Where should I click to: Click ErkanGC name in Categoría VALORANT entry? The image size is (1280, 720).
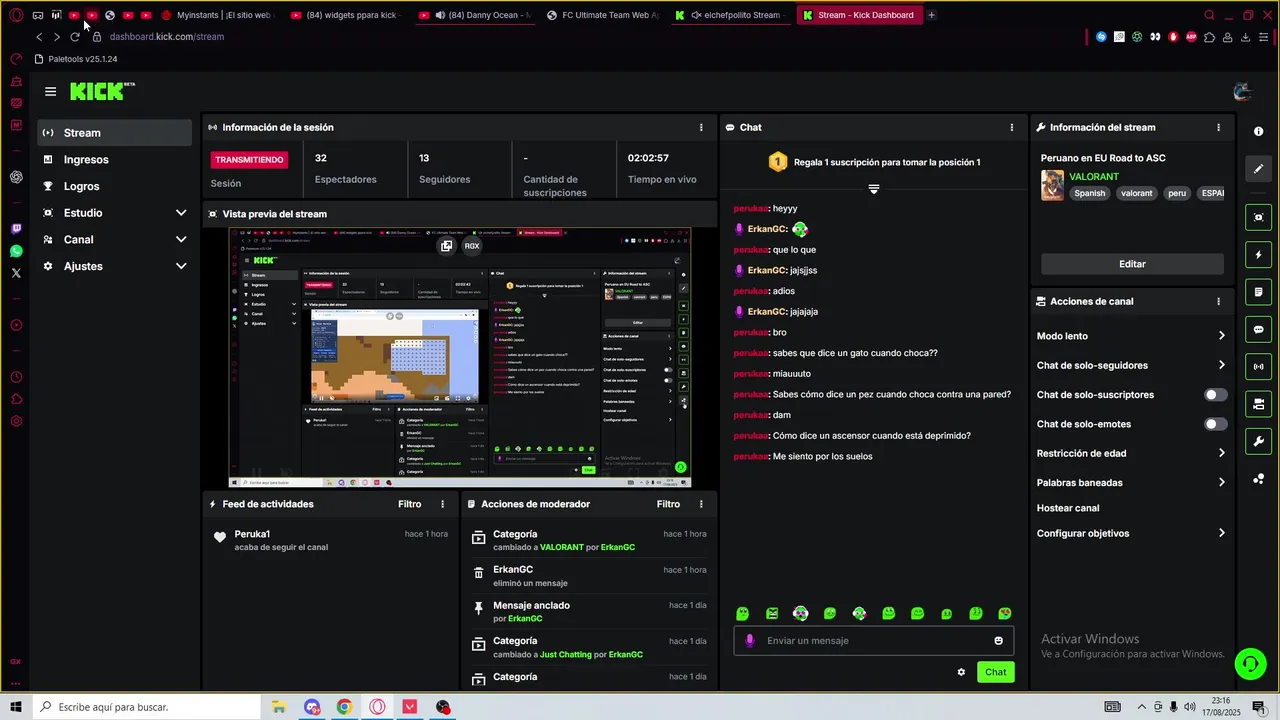(618, 547)
